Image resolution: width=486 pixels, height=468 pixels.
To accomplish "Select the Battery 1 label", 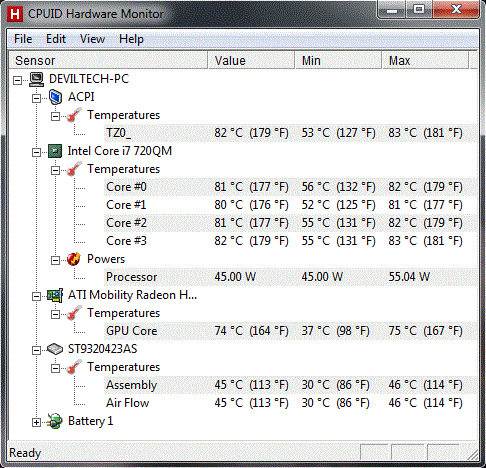I will pos(91,421).
